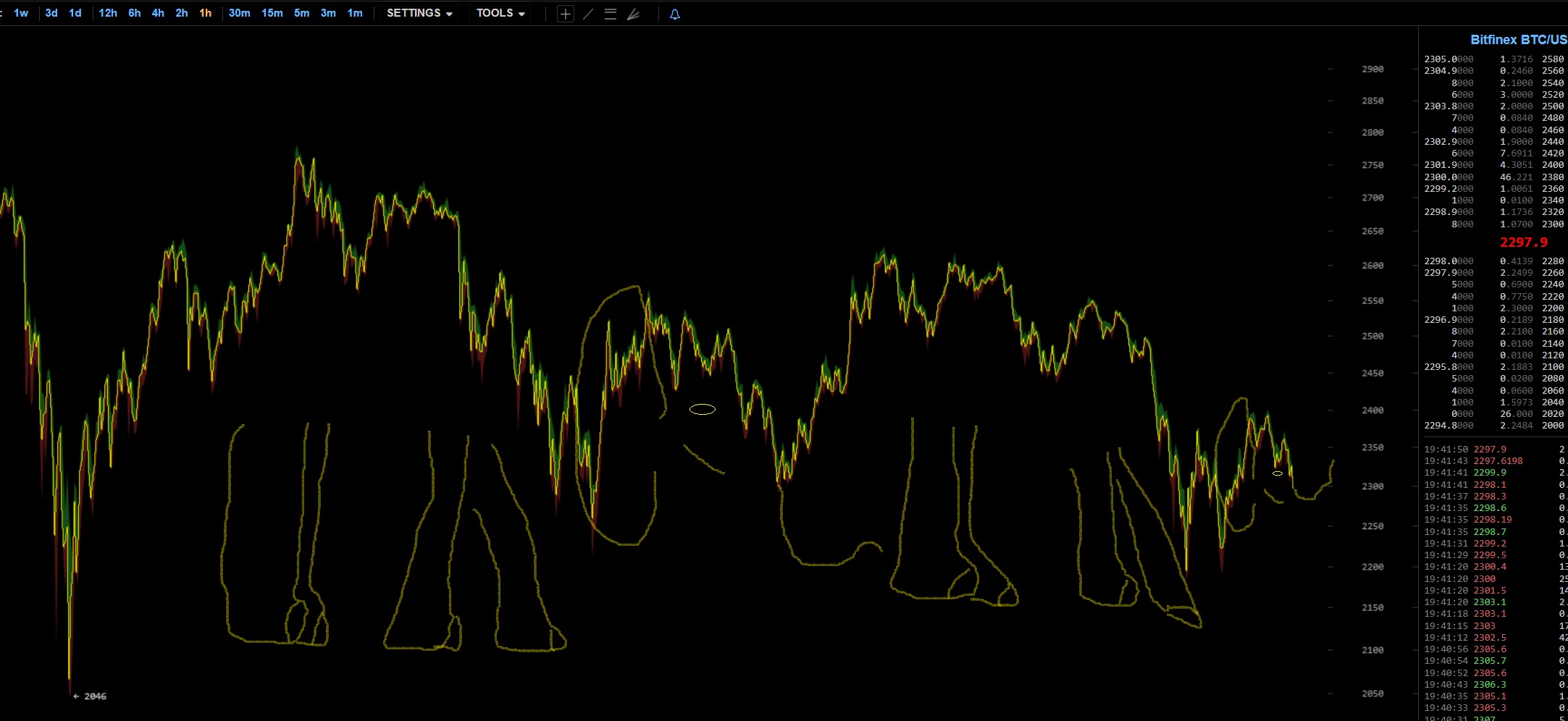Set chart interval to 5m

301,13
